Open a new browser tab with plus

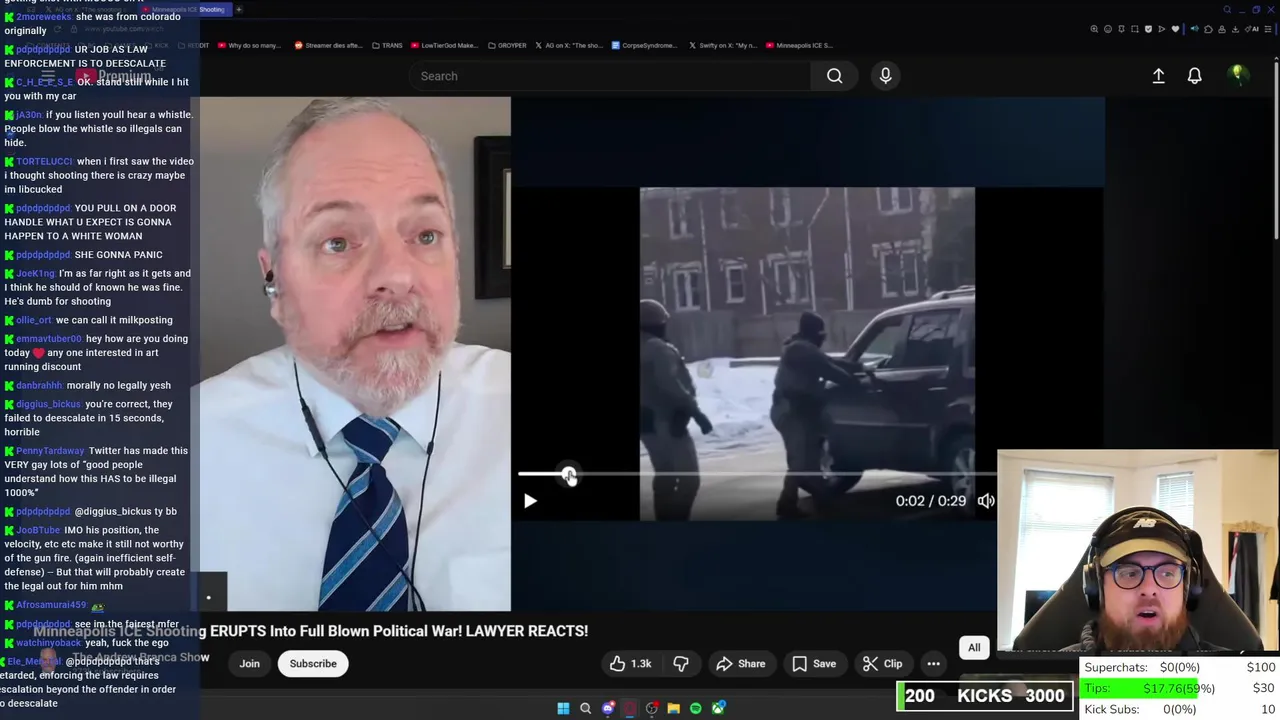point(239,9)
